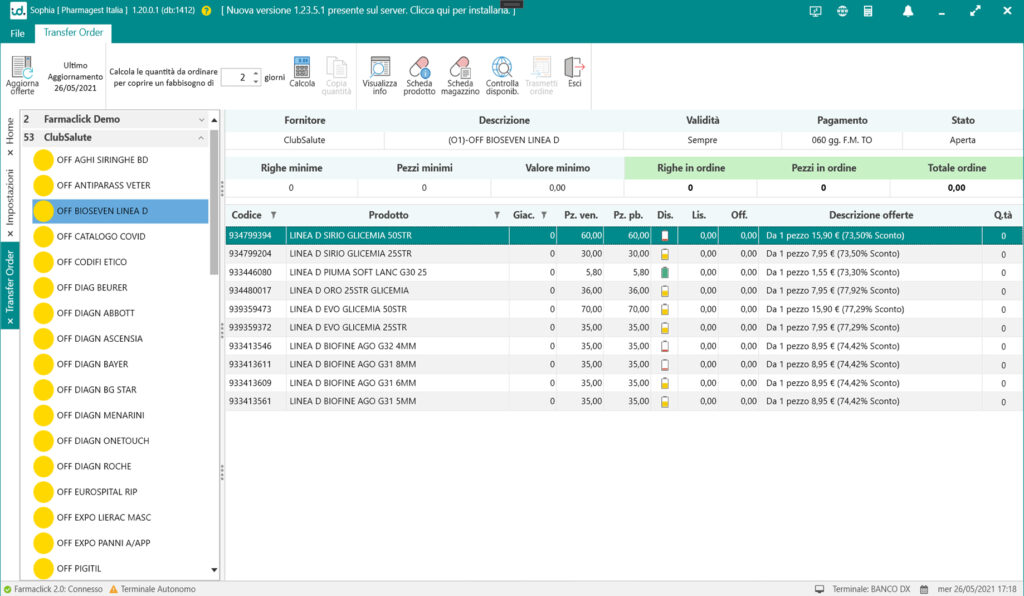The image size is (1024, 596).
Task: Click Controlla disponibilità globe icon
Action: 501,68
